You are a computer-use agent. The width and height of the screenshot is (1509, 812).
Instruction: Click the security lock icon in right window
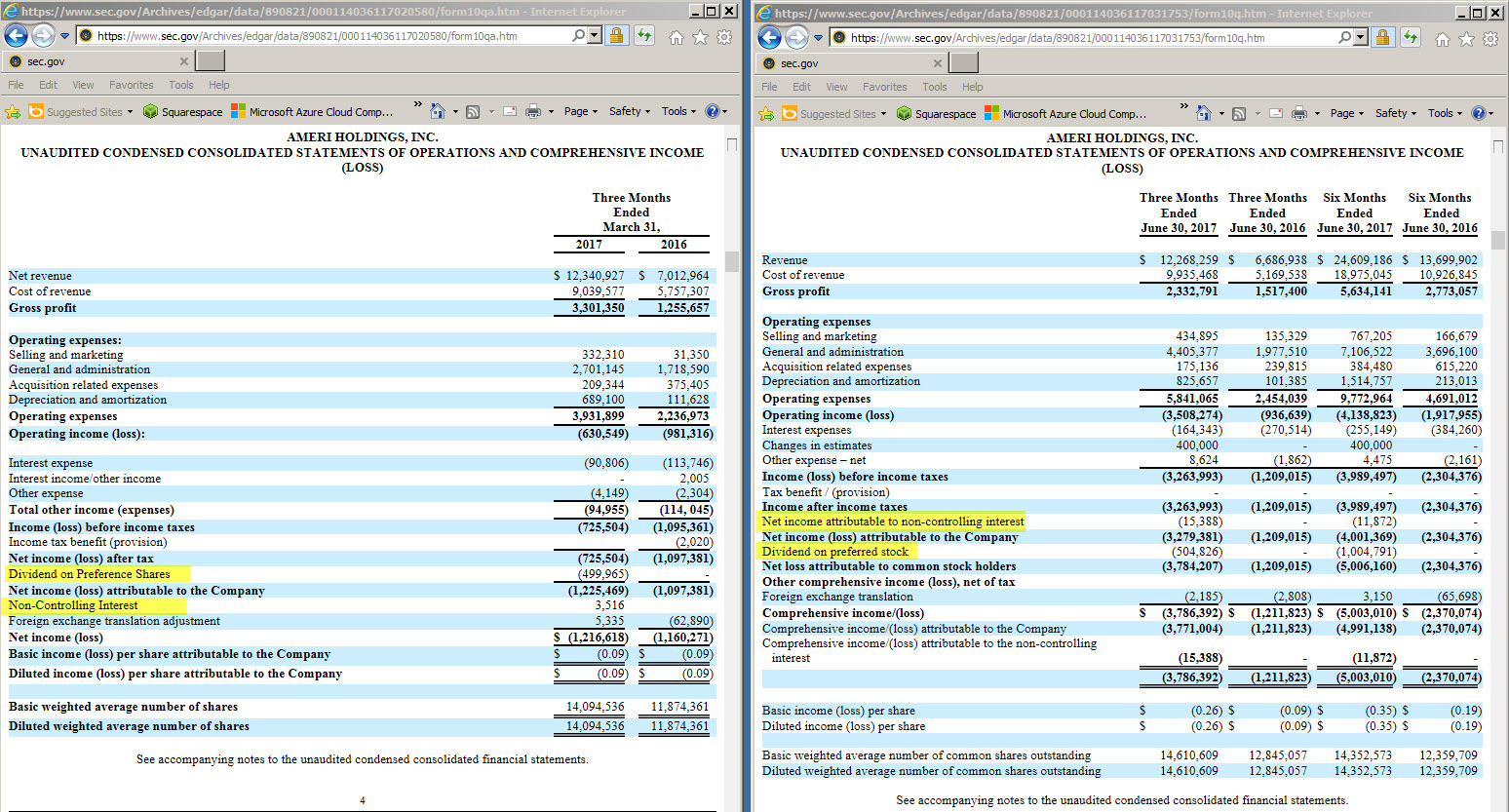click(x=1381, y=37)
